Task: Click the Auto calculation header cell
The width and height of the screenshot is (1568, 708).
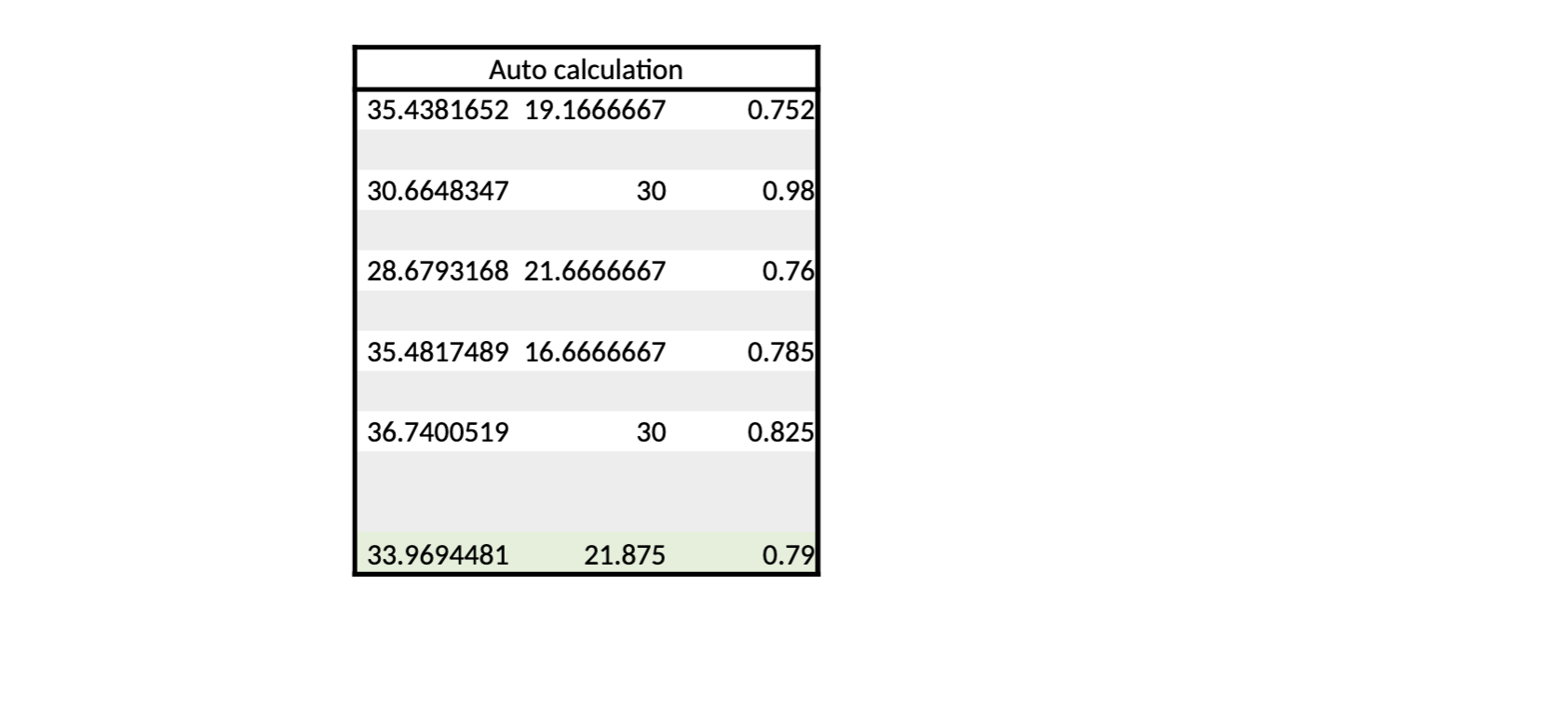Action: 586,69
